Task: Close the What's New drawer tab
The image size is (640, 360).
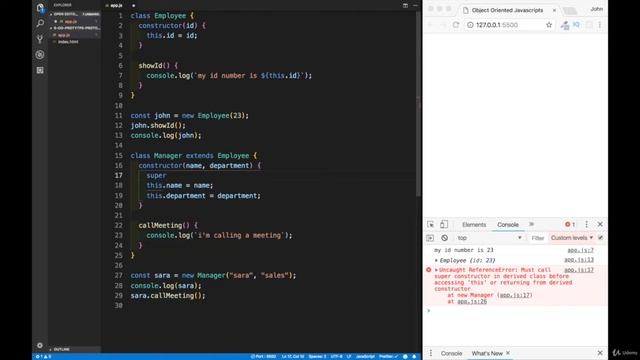Action: 508,353
